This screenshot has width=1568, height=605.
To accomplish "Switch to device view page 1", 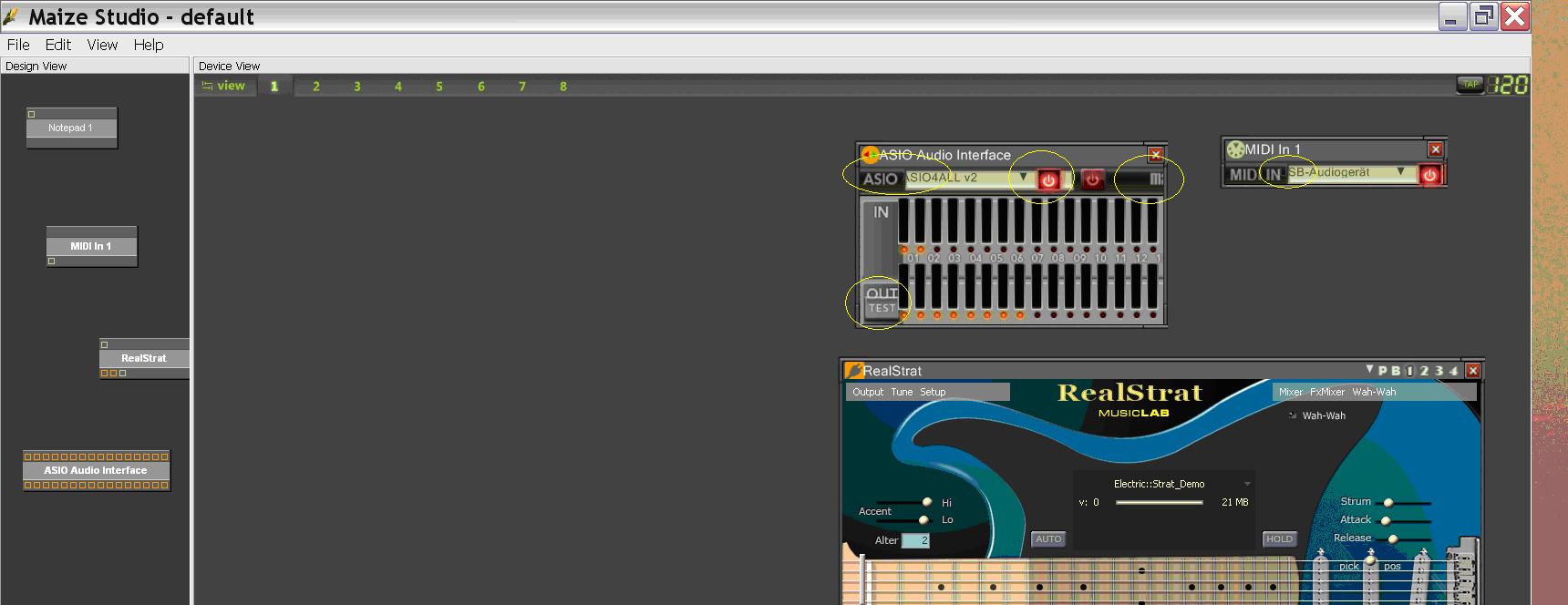I will (273, 87).
